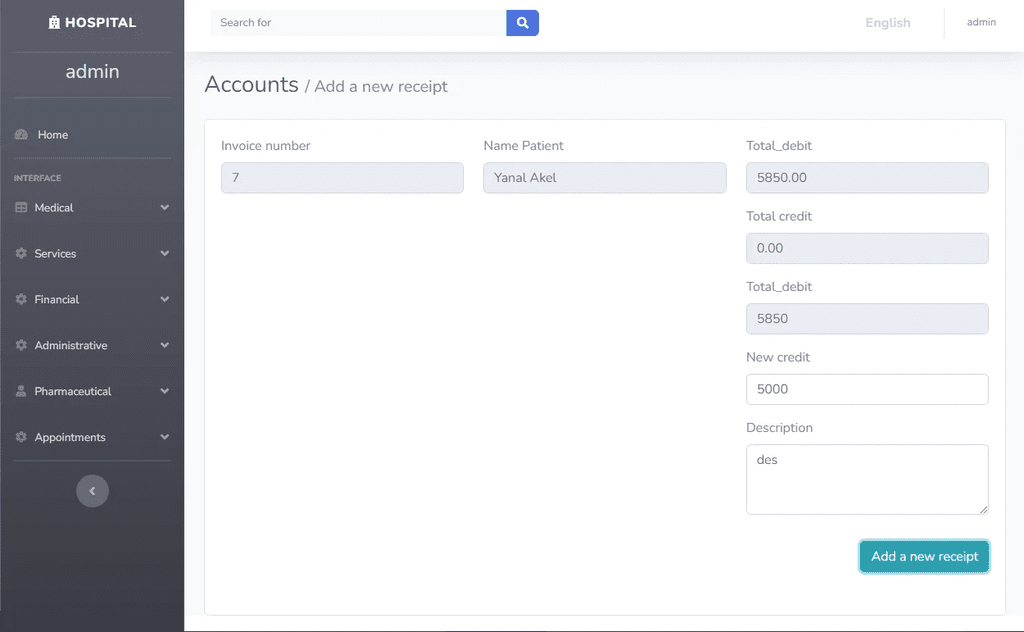Click the Services gear icon
1024x632 pixels.
21,253
